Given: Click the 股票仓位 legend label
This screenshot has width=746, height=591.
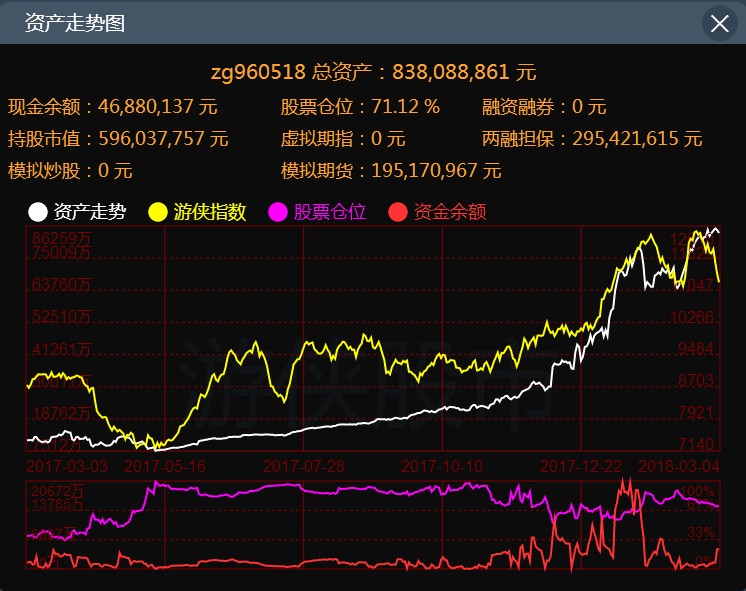Looking at the screenshot, I should pos(330,212).
